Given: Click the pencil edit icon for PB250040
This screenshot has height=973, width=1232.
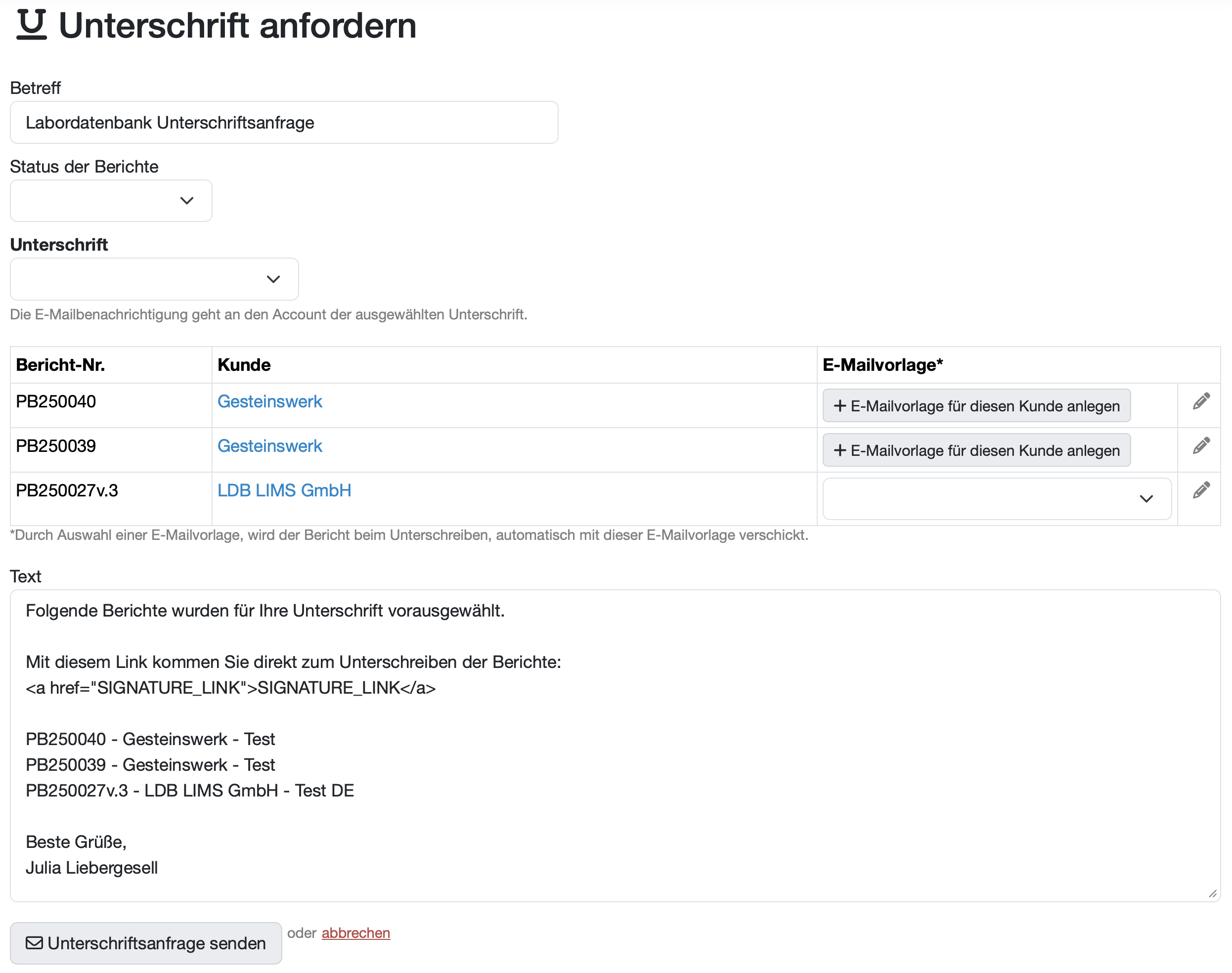Looking at the screenshot, I should click(1201, 401).
